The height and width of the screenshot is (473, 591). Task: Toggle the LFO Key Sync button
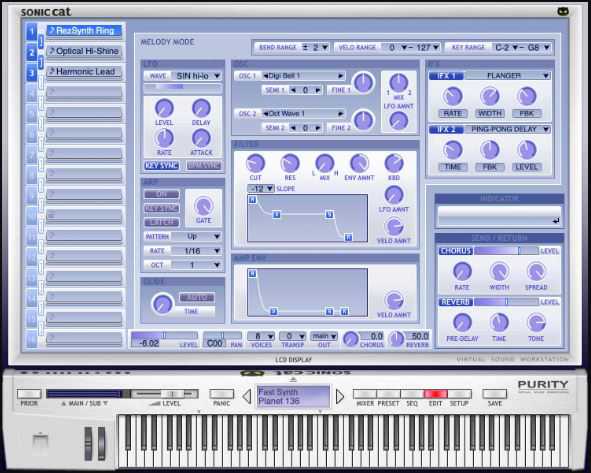point(161,165)
